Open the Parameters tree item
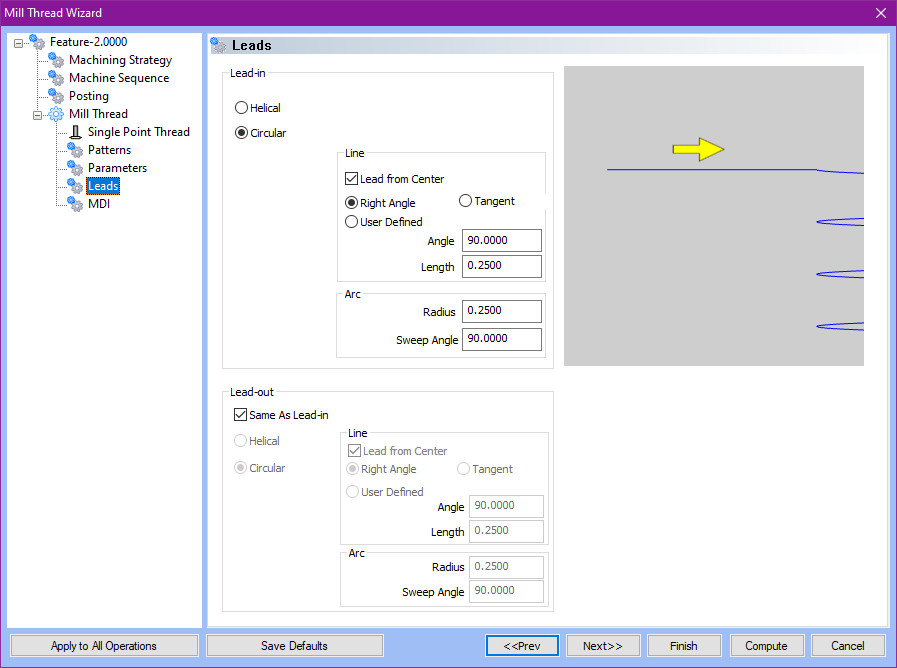The width and height of the screenshot is (897, 668). point(117,168)
